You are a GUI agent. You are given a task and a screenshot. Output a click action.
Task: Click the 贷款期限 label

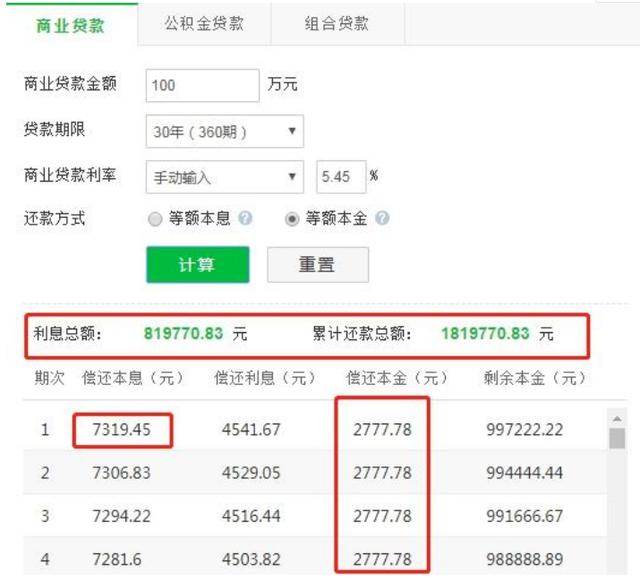click(54, 129)
